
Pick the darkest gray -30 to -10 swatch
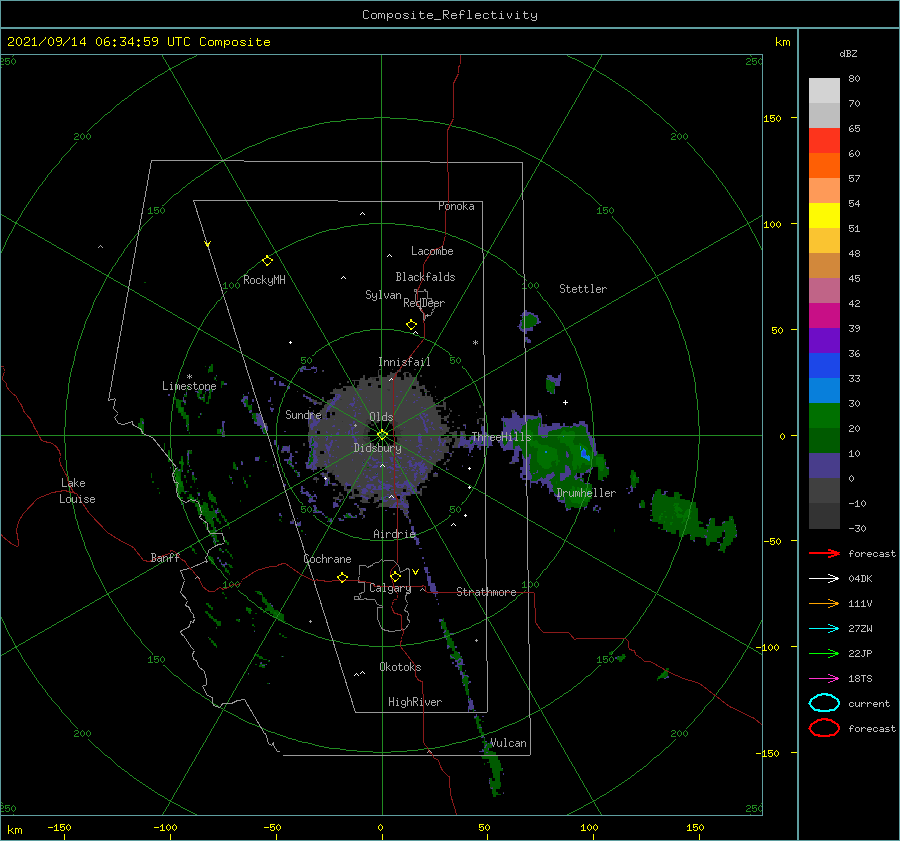click(824, 516)
